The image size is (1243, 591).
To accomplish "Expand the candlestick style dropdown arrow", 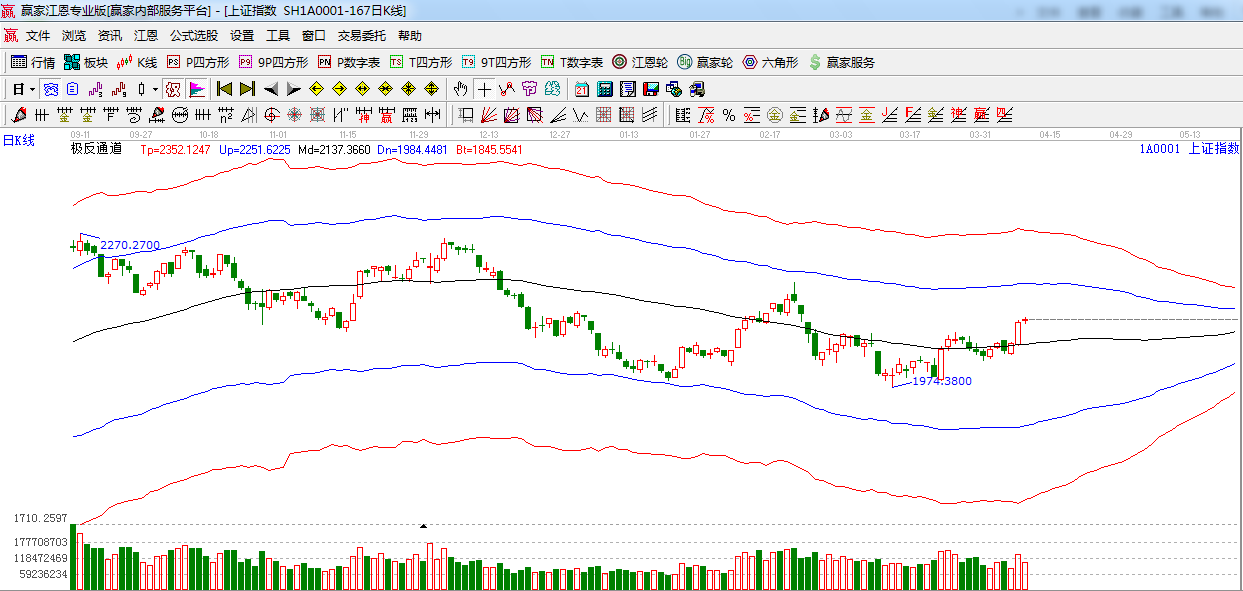I will coord(154,89).
